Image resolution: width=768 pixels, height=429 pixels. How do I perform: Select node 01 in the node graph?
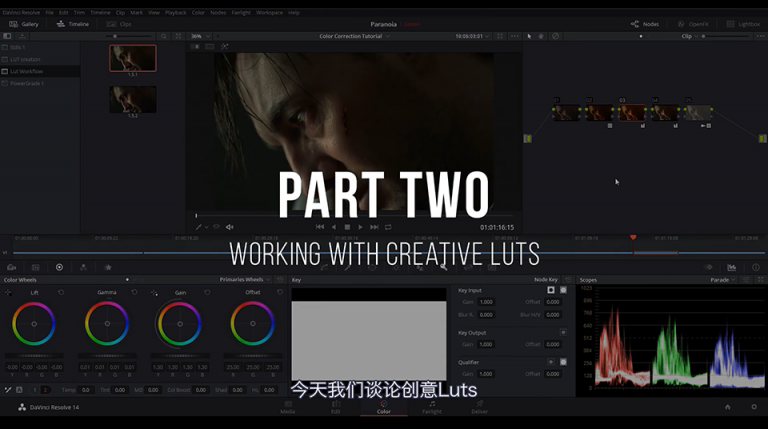567,113
